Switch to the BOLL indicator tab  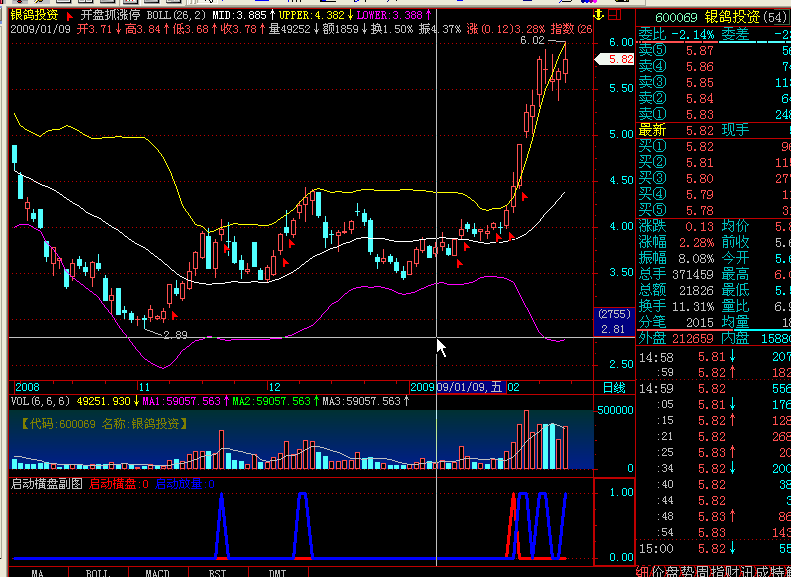(98, 572)
